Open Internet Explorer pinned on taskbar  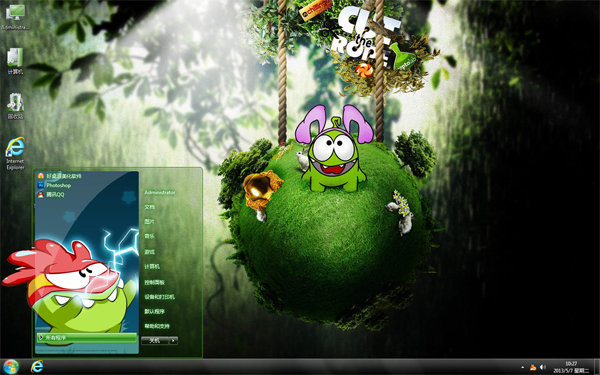pos(37,367)
